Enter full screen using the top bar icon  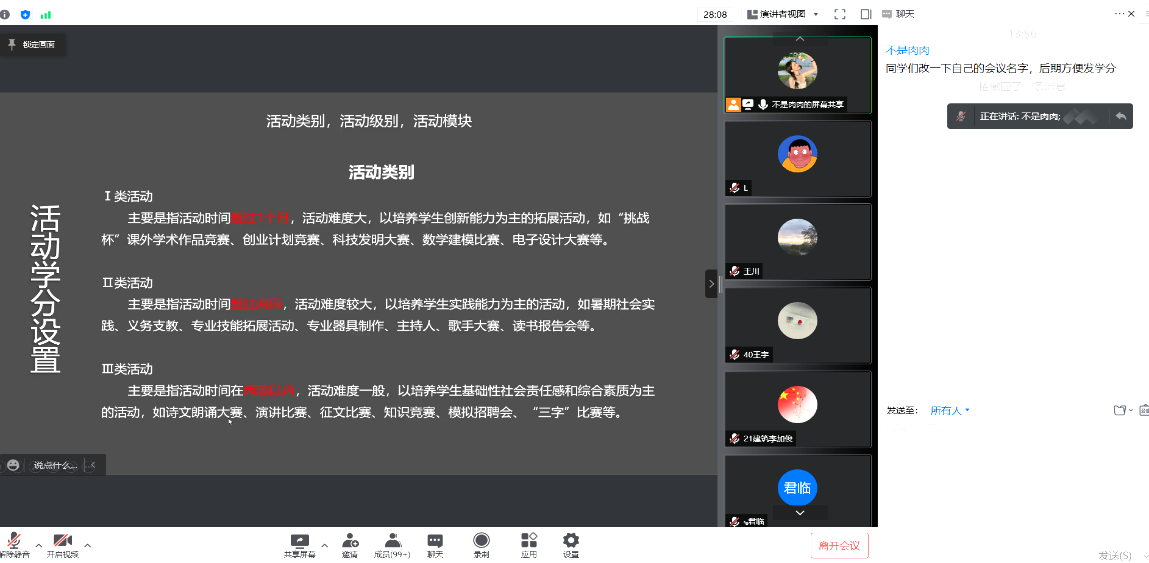tap(840, 14)
